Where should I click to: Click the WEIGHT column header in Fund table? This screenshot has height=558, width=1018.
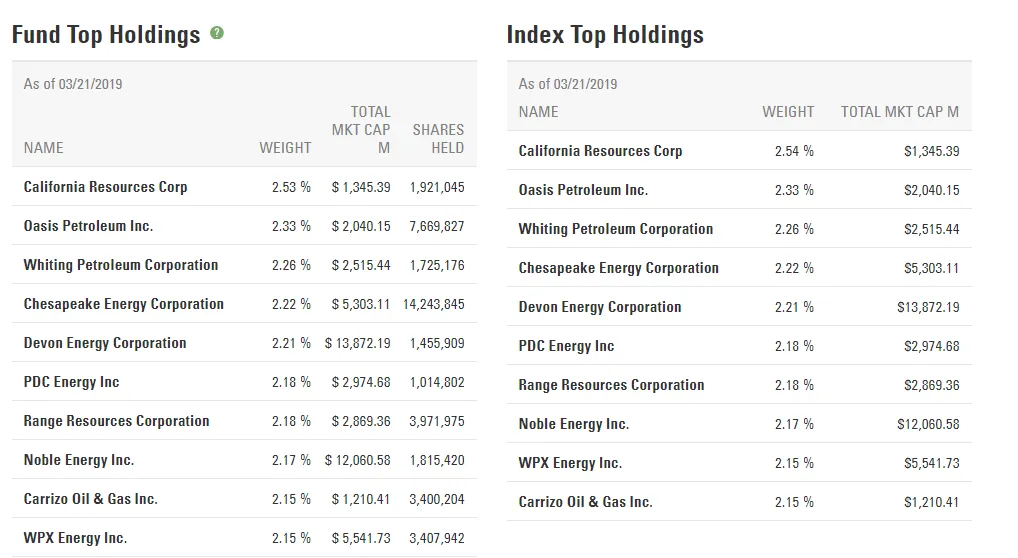click(x=285, y=148)
